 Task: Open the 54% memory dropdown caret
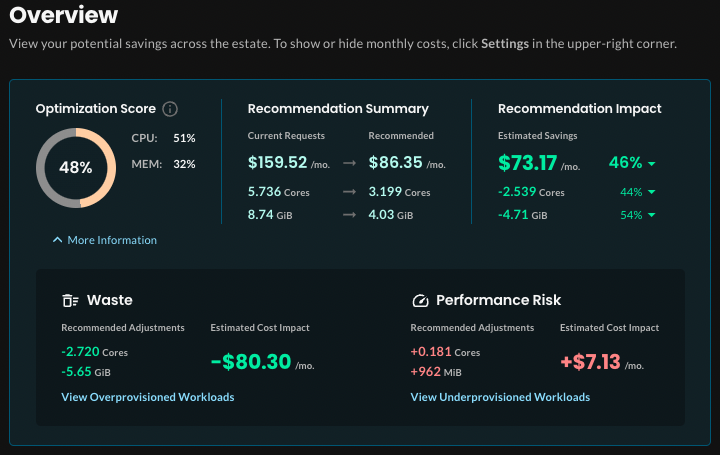(652, 215)
